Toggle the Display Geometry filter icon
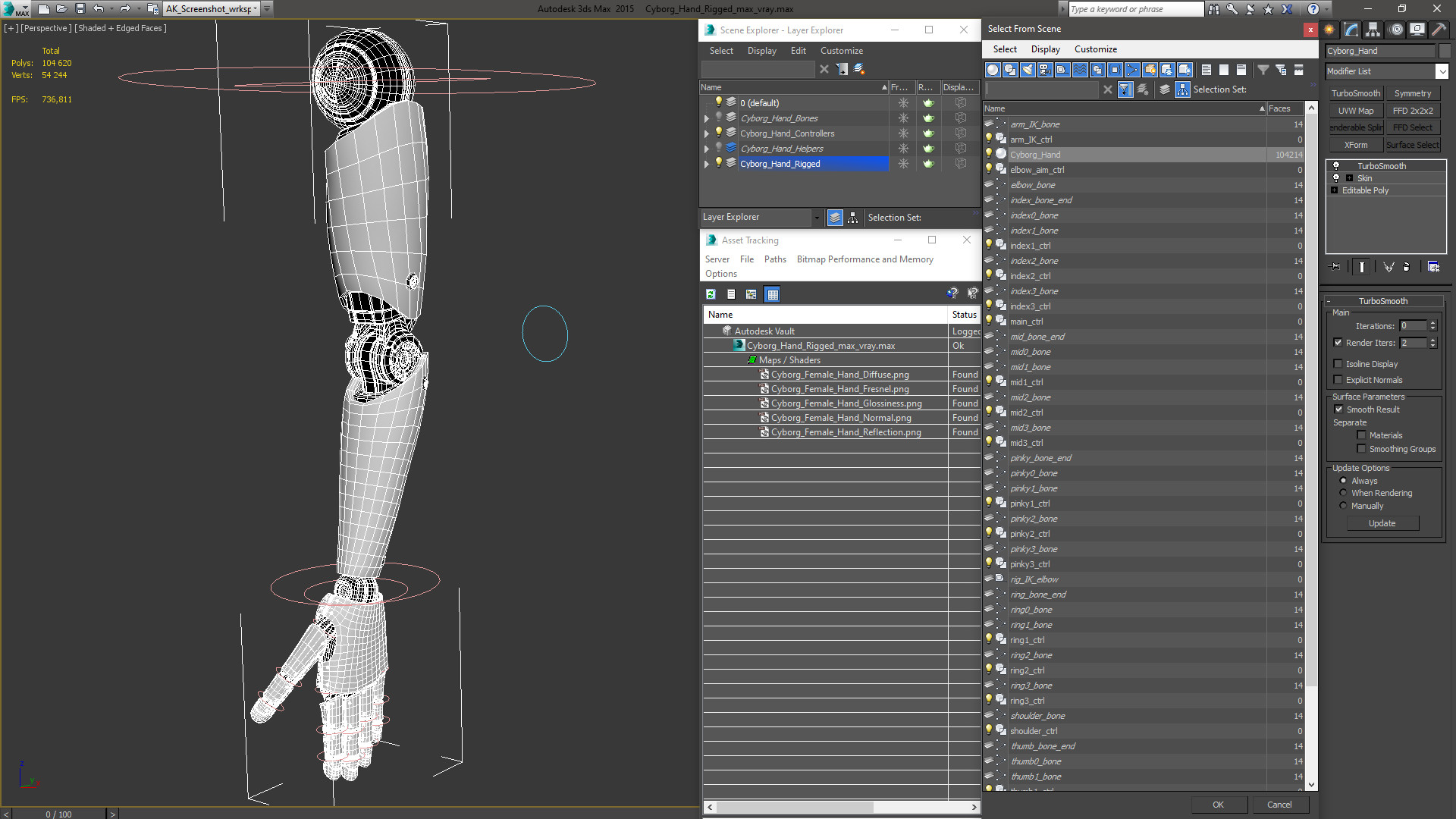 993,70
